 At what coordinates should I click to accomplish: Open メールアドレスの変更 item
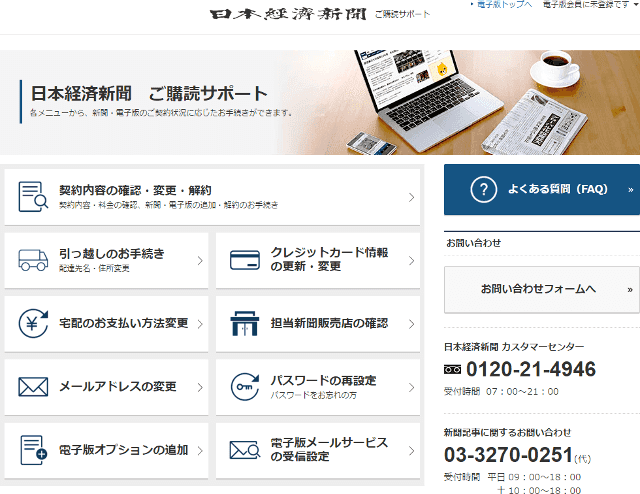click(x=106, y=387)
